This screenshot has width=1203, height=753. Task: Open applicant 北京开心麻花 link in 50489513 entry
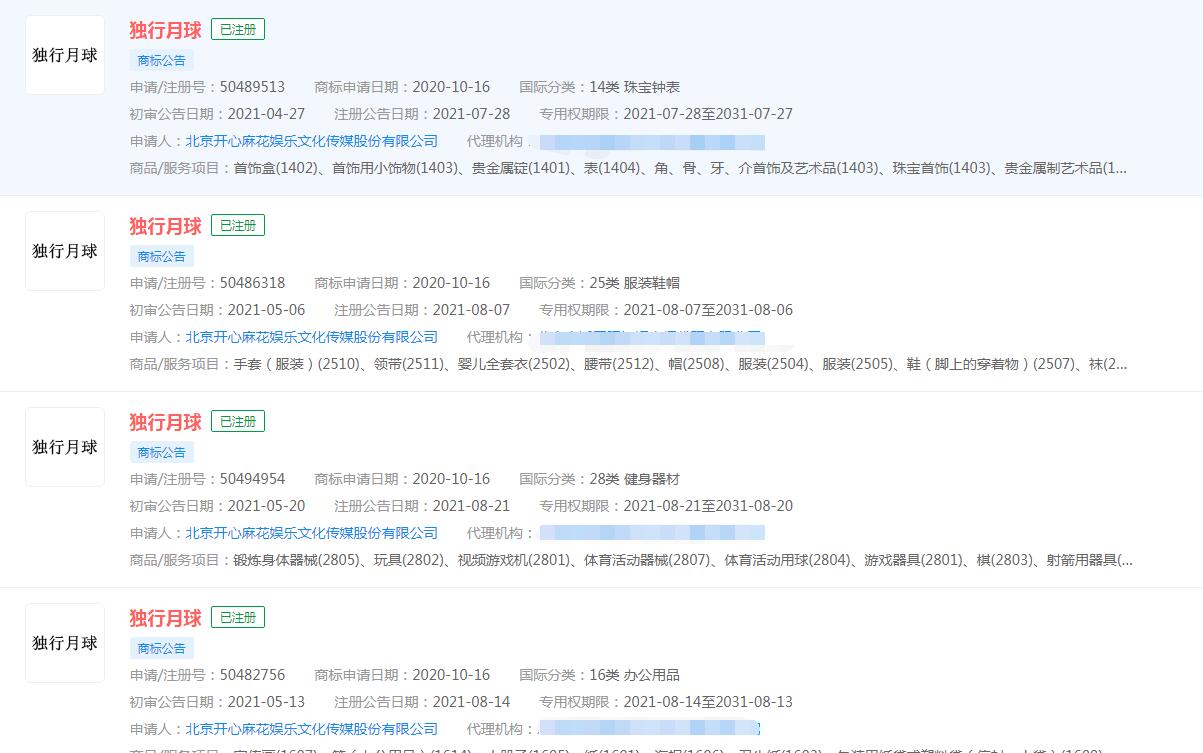[311, 141]
